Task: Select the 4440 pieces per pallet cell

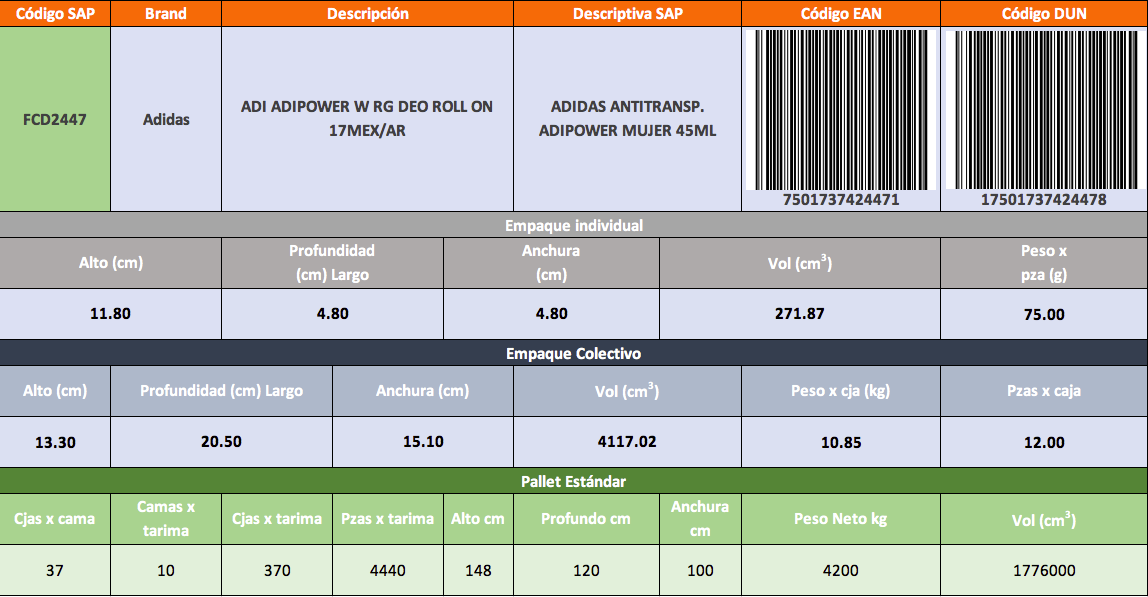Action: click(388, 570)
